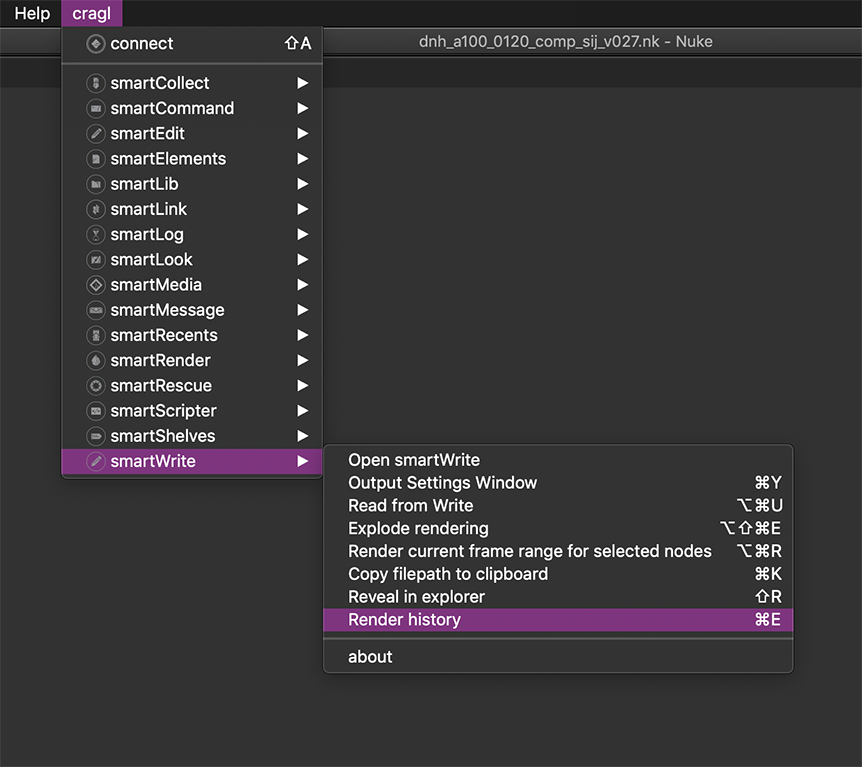Expand the smartCommand submenu arrow
The height and width of the screenshot is (767, 862).
pyautogui.click(x=302, y=109)
